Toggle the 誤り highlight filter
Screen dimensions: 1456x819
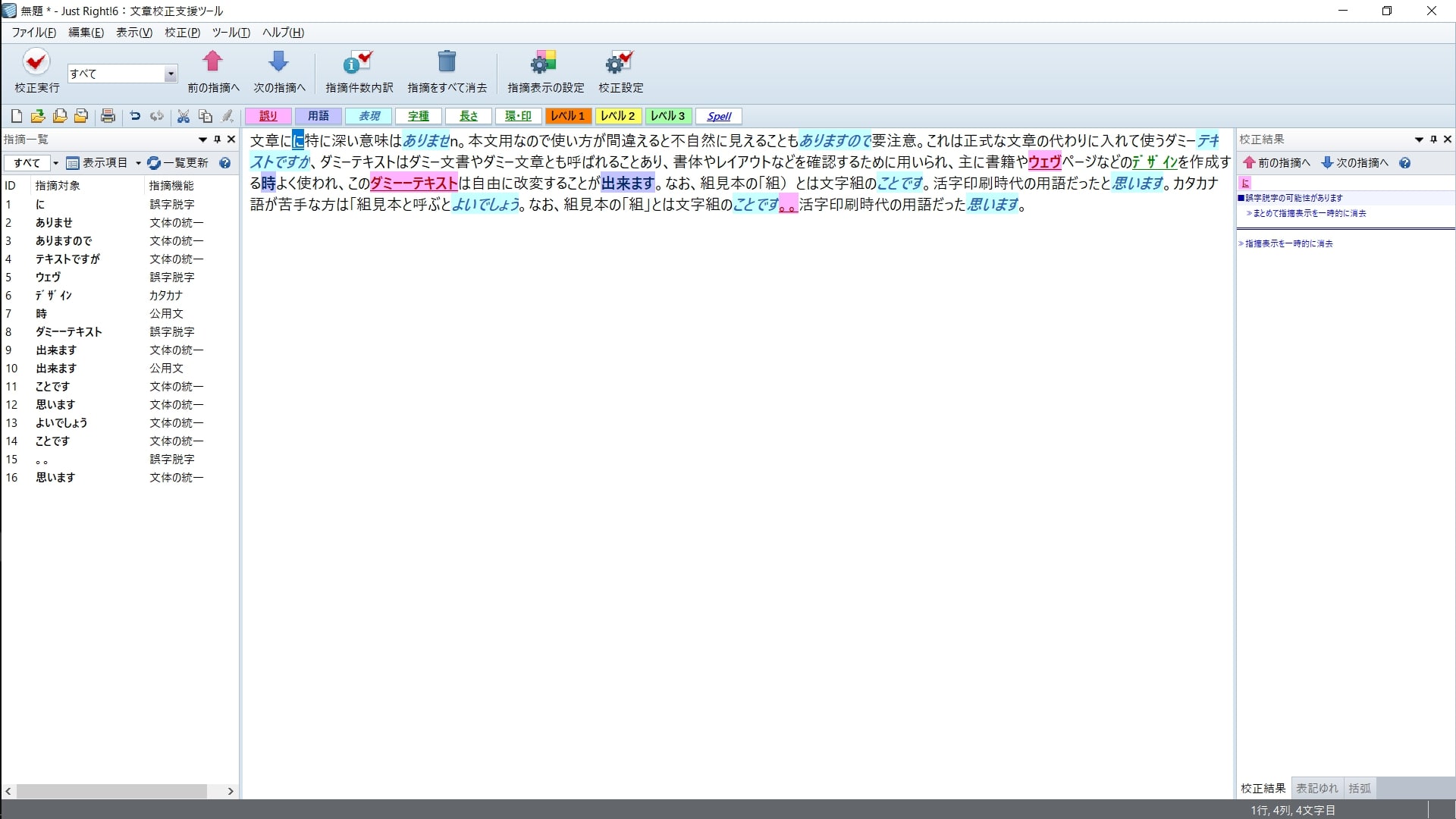268,116
